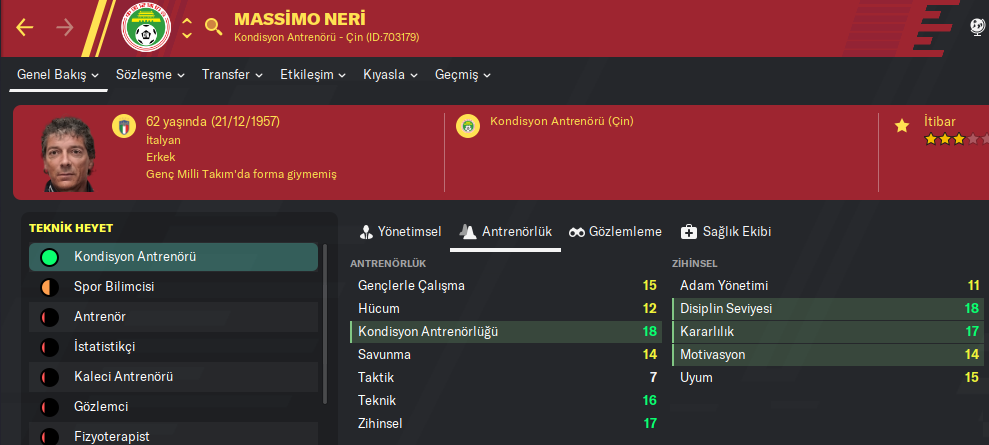Click the next/previous person stepper arrows
Viewport: 989px width, 445px height.
(187, 27)
